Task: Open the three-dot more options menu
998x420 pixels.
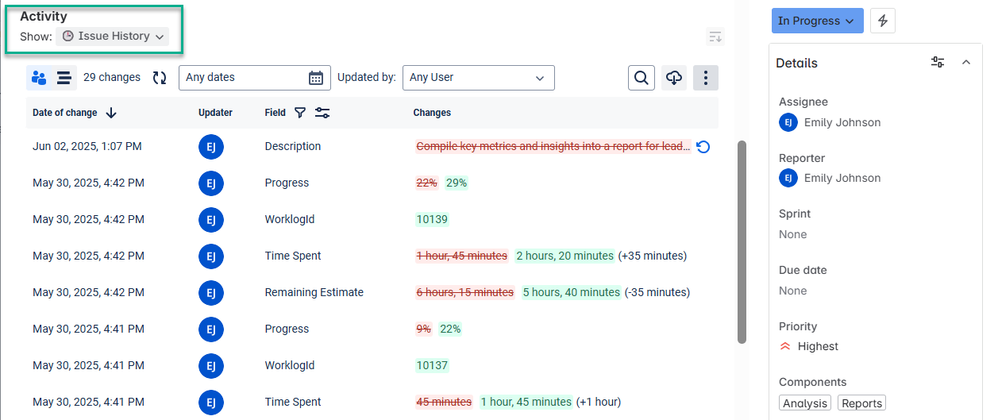Action: point(705,78)
